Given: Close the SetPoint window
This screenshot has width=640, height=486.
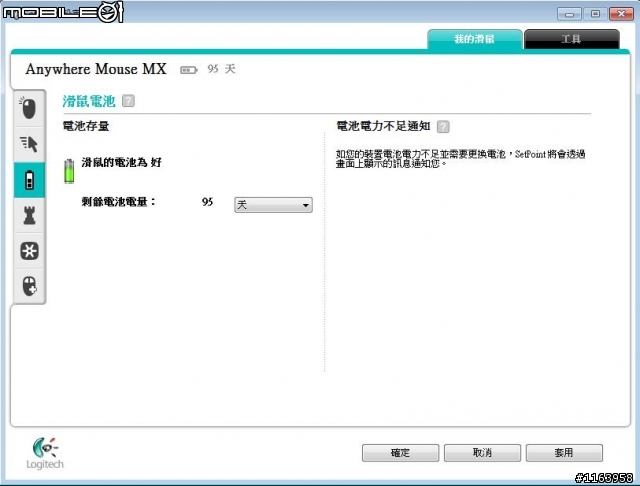Looking at the screenshot, I should pos(621,14).
